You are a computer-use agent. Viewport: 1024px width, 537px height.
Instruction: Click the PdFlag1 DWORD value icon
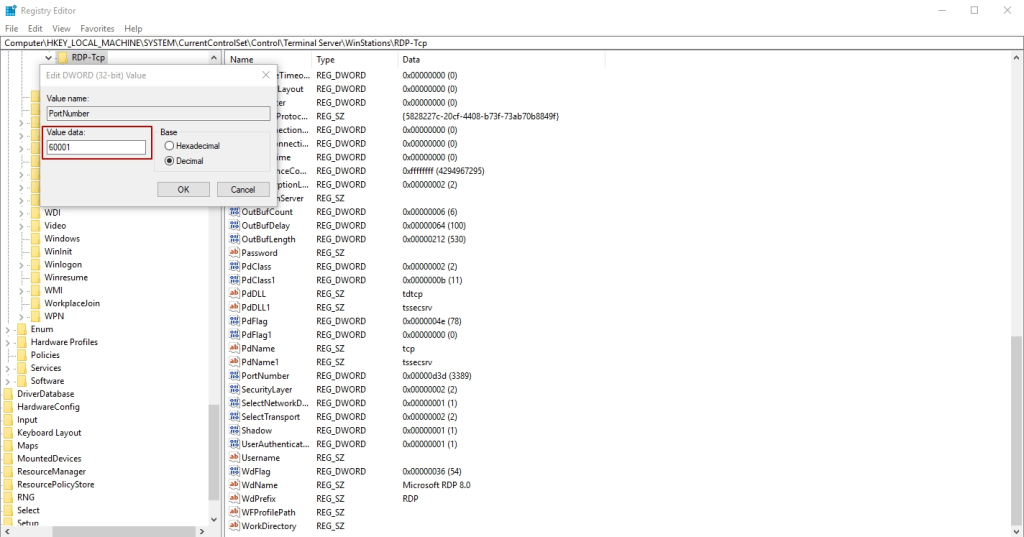(234, 334)
